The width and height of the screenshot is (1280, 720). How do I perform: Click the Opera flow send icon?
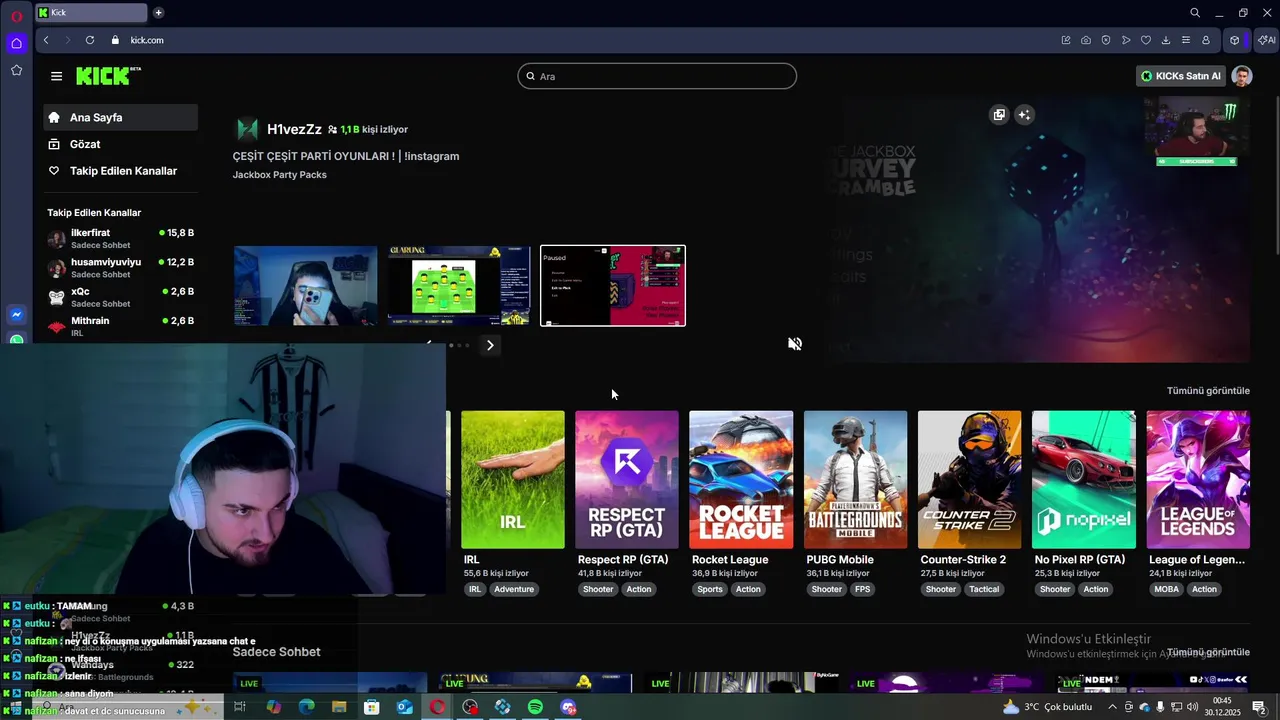1126,40
